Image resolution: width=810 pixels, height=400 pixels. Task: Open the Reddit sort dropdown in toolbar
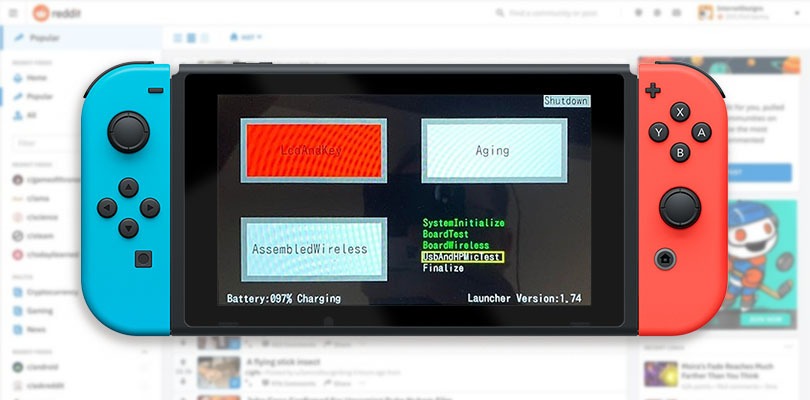246,37
